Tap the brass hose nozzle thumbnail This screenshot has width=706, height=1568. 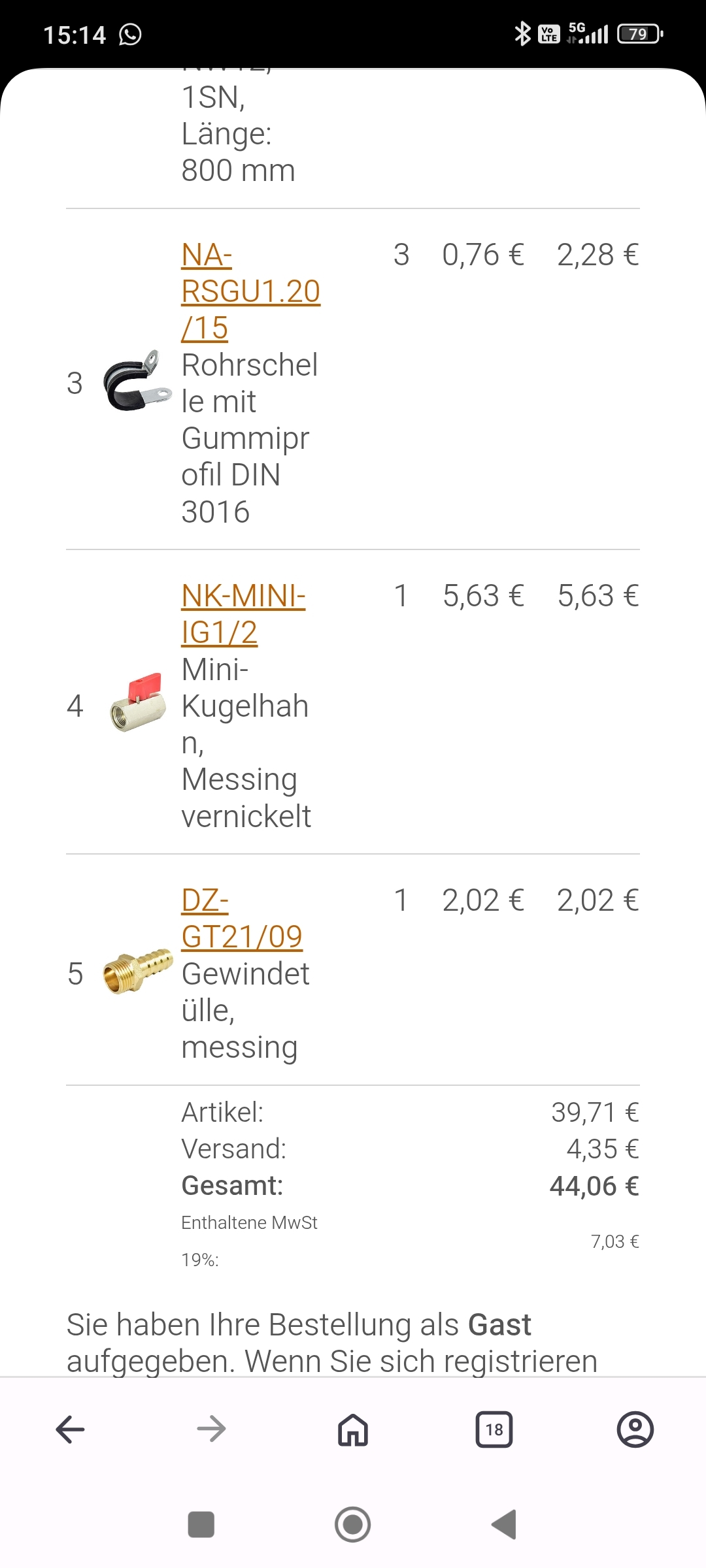pyautogui.click(x=138, y=972)
